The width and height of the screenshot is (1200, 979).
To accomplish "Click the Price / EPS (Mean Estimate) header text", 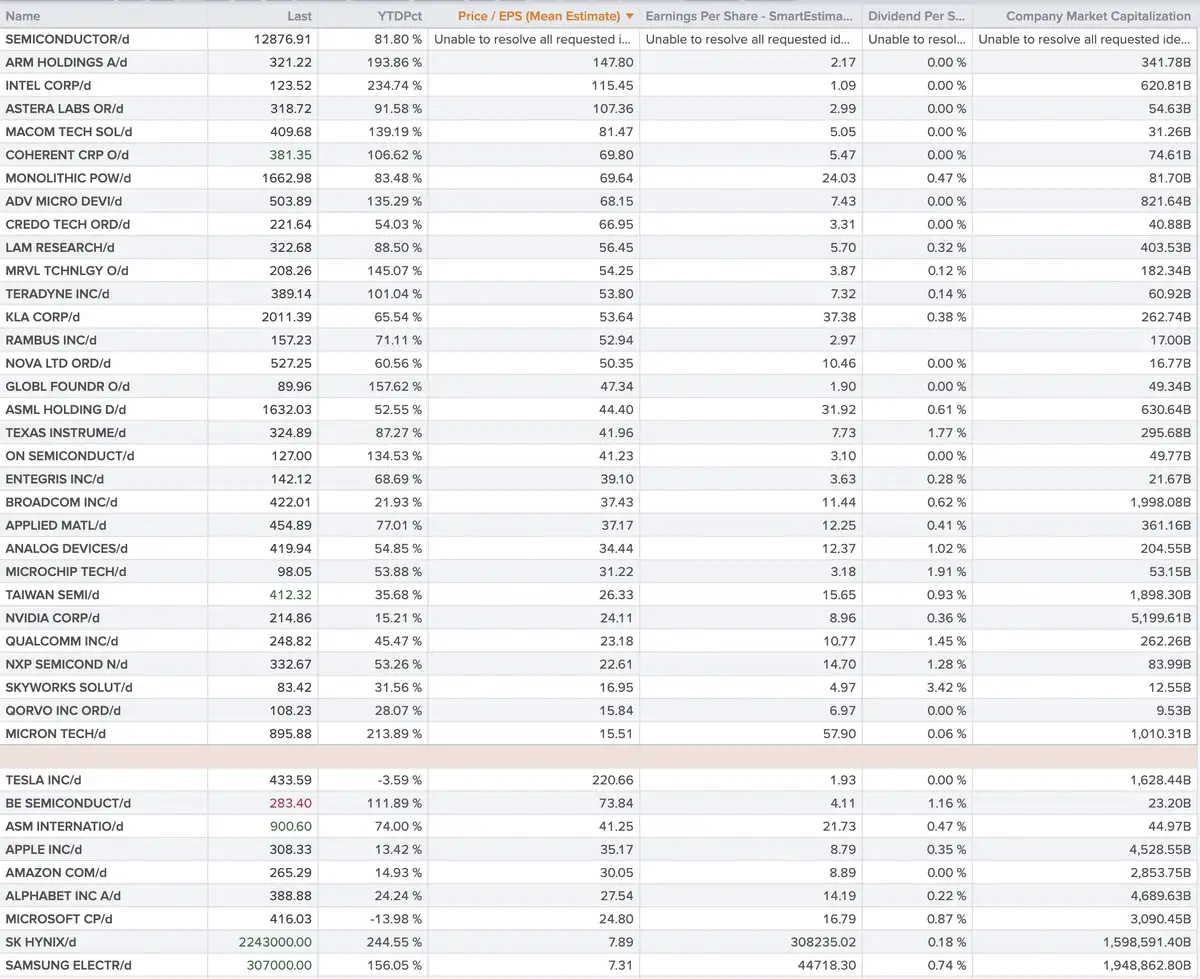I will (538, 16).
